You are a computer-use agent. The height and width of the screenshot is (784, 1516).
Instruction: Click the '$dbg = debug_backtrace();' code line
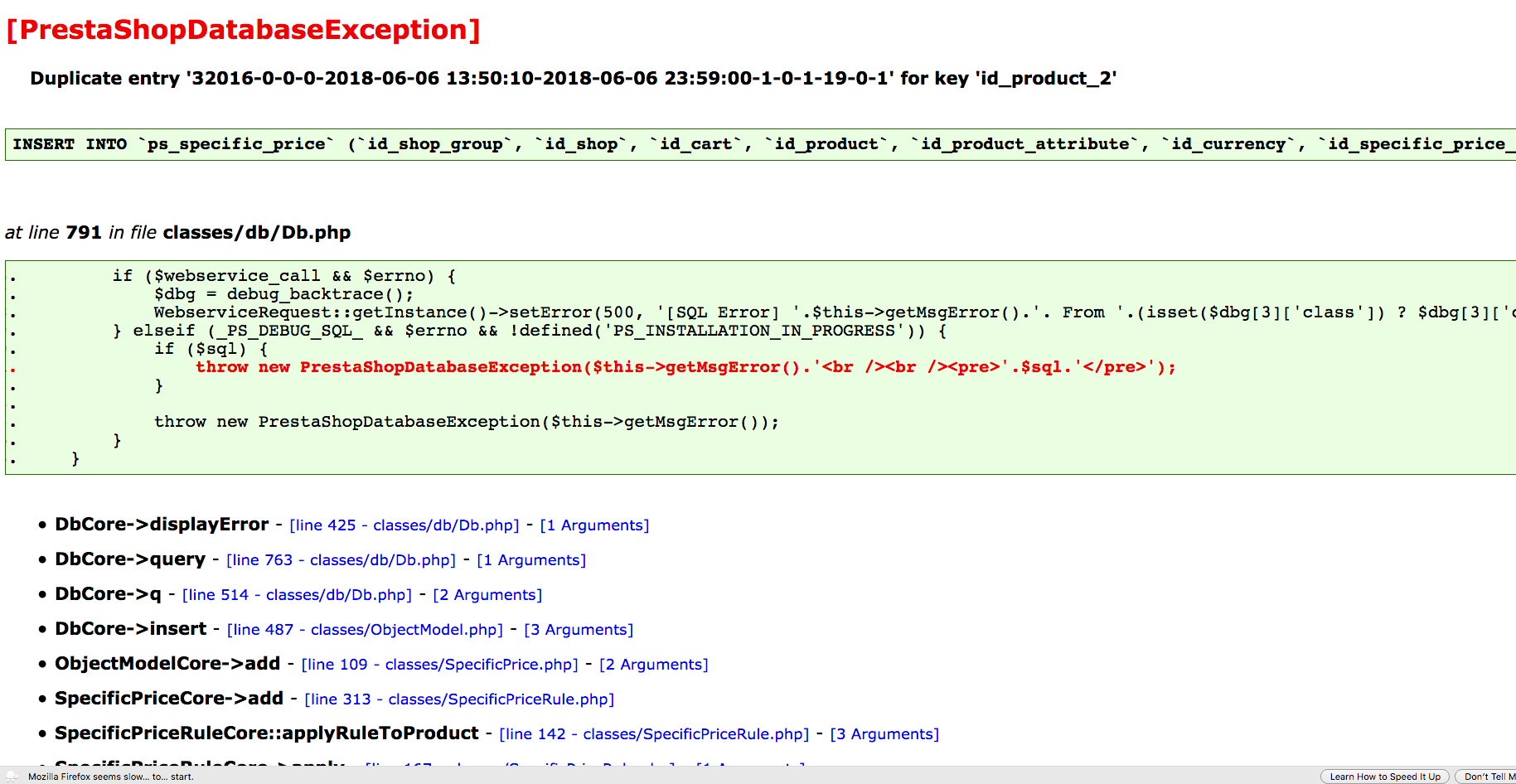click(283, 294)
